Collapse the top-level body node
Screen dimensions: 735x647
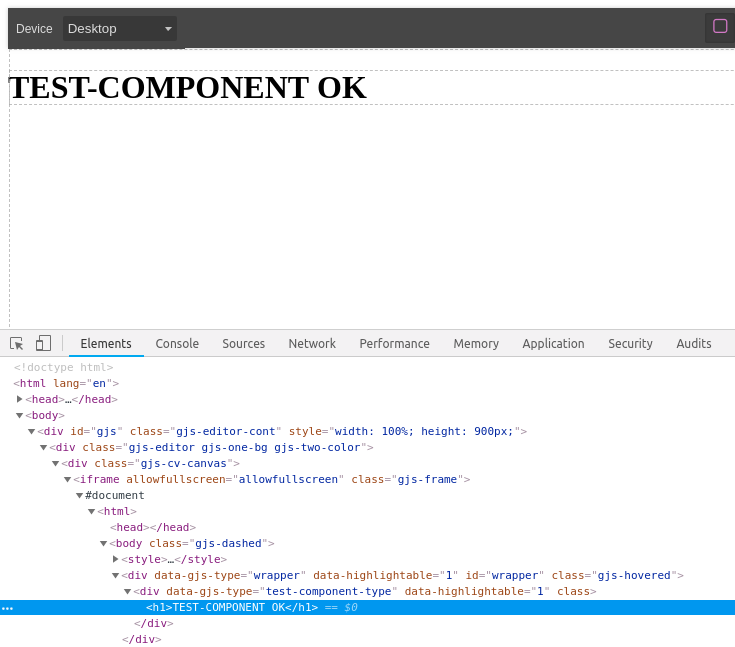point(20,415)
